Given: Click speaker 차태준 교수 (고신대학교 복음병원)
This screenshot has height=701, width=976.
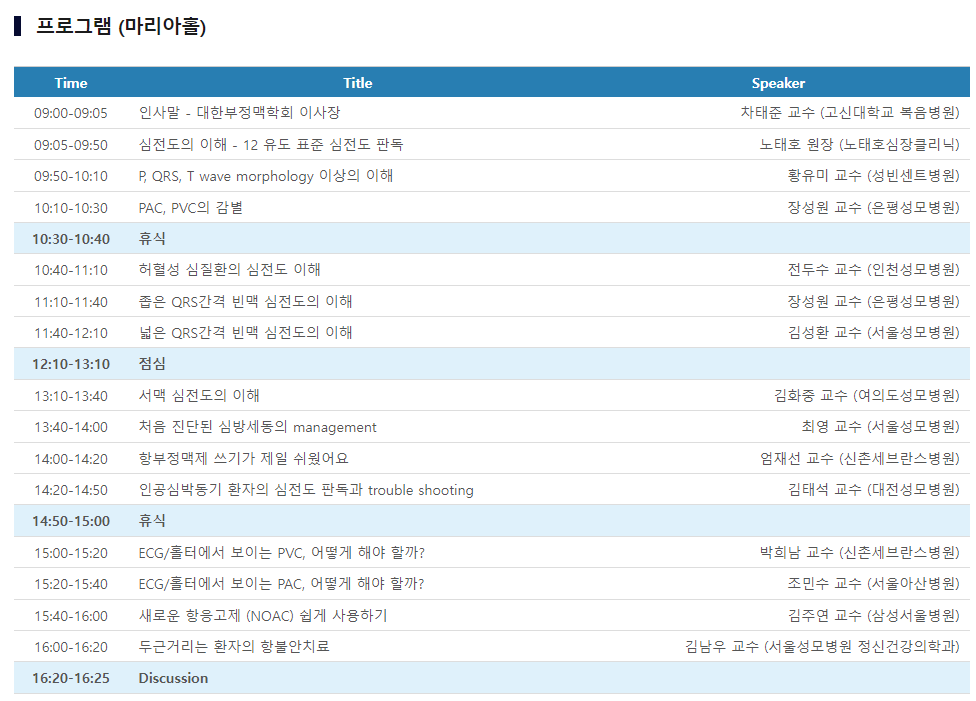Looking at the screenshot, I should click(x=850, y=113).
